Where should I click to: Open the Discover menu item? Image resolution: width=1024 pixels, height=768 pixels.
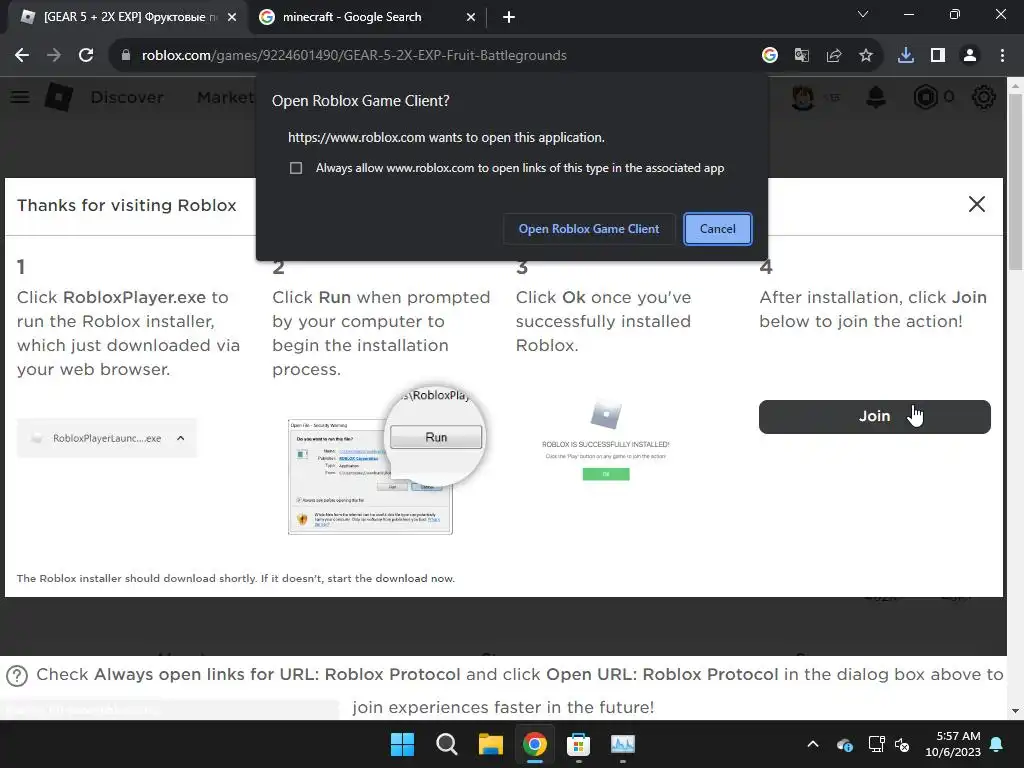[127, 97]
